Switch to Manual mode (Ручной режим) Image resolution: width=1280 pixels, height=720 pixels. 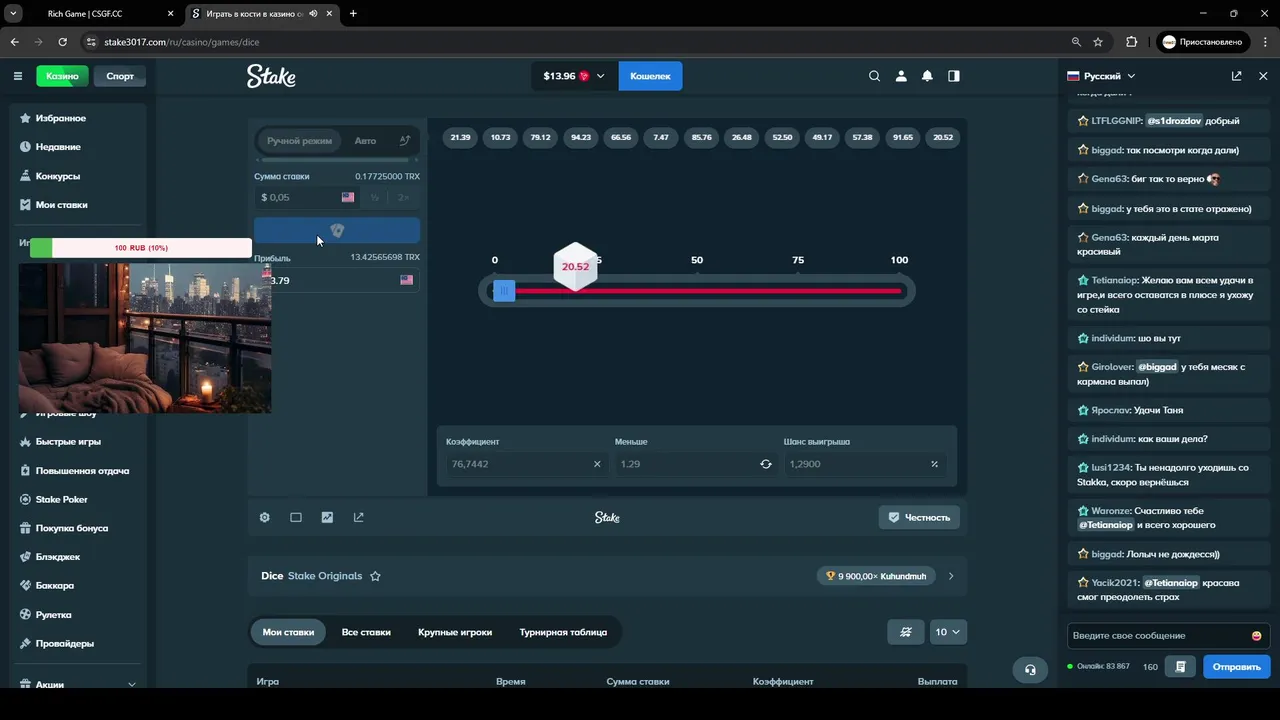299,141
